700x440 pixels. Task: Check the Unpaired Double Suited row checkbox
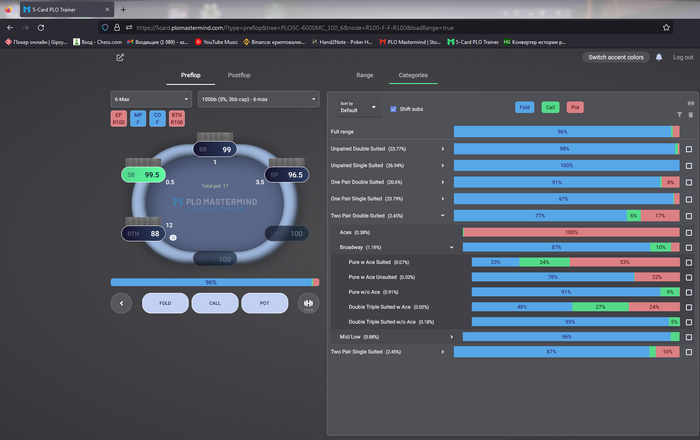pyautogui.click(x=689, y=149)
